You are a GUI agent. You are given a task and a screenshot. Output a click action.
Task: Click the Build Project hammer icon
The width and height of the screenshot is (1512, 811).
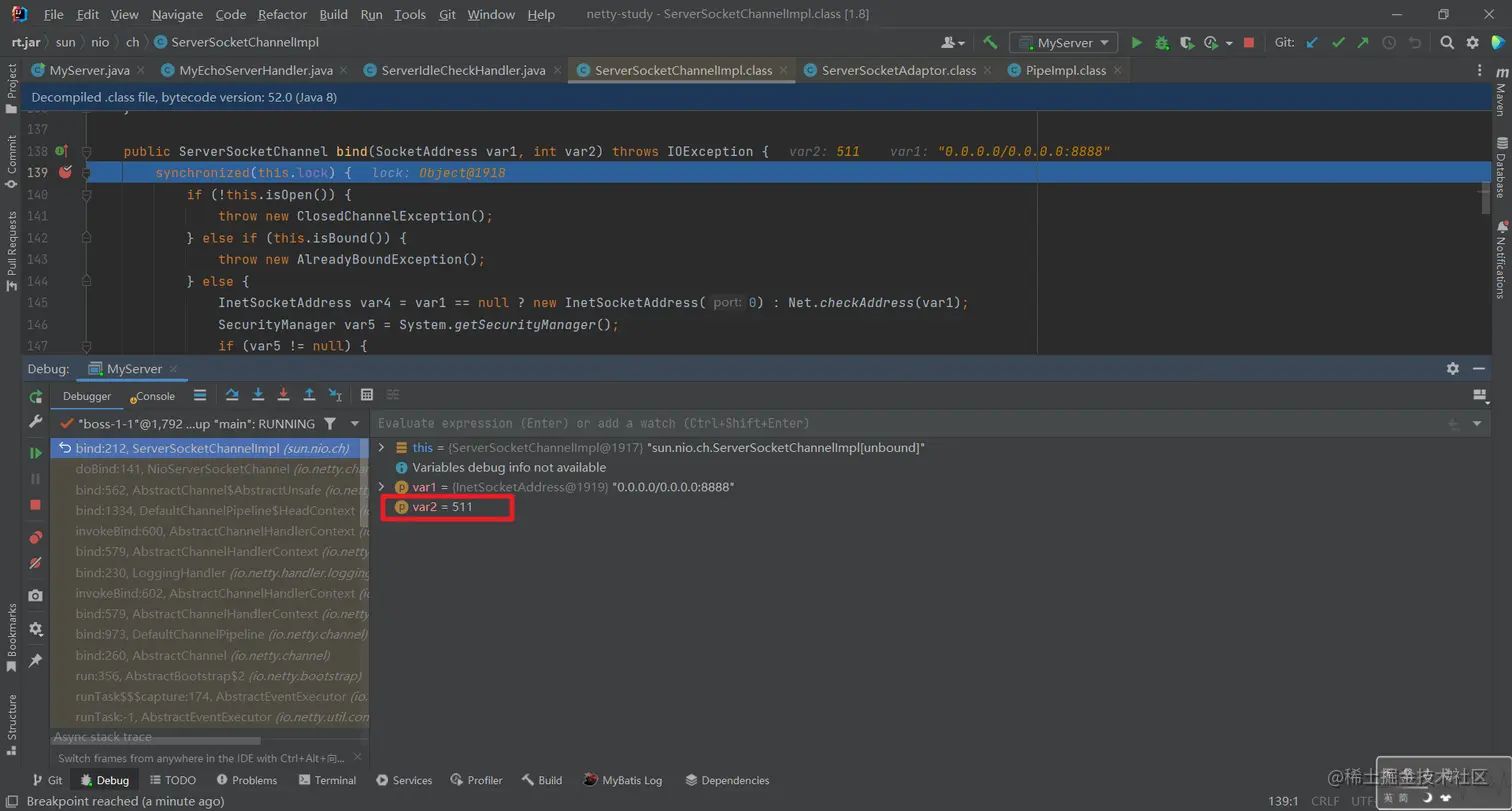point(990,43)
